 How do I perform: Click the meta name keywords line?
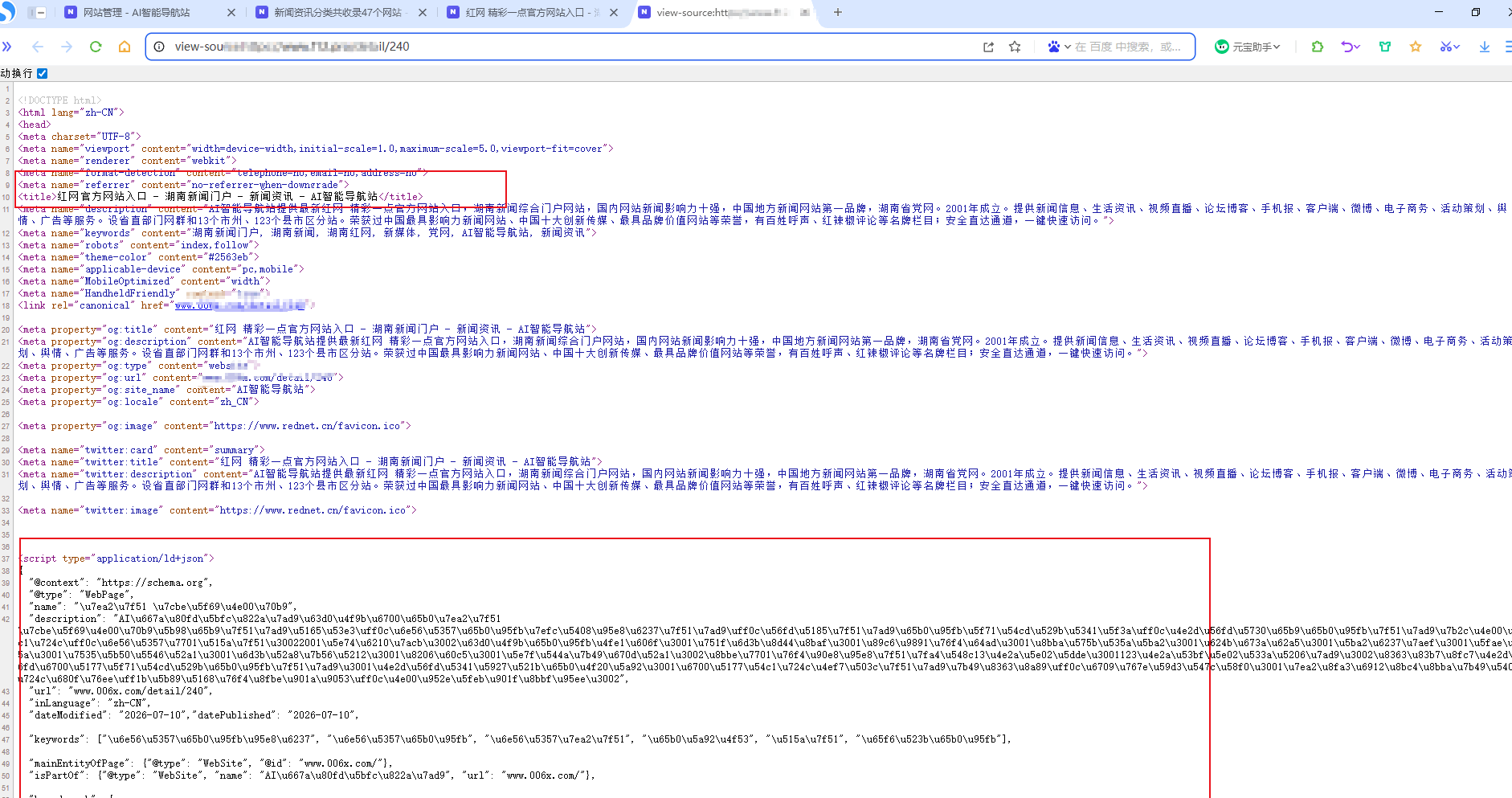[308, 233]
